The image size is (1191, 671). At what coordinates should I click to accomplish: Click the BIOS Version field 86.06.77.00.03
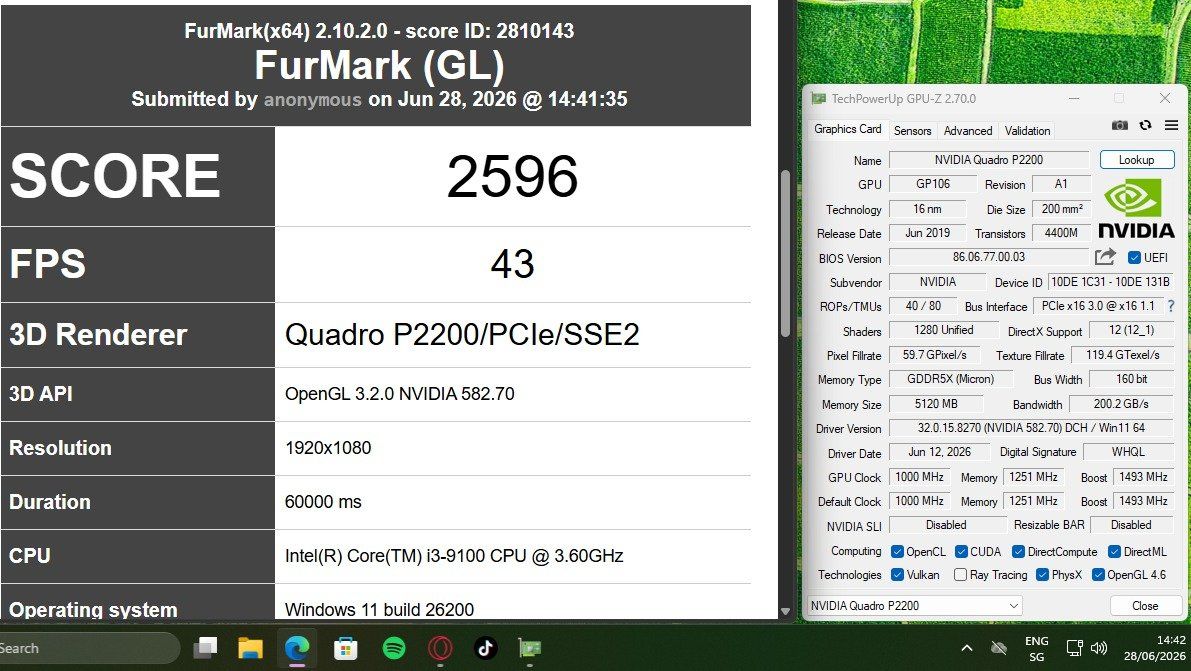[989, 257]
